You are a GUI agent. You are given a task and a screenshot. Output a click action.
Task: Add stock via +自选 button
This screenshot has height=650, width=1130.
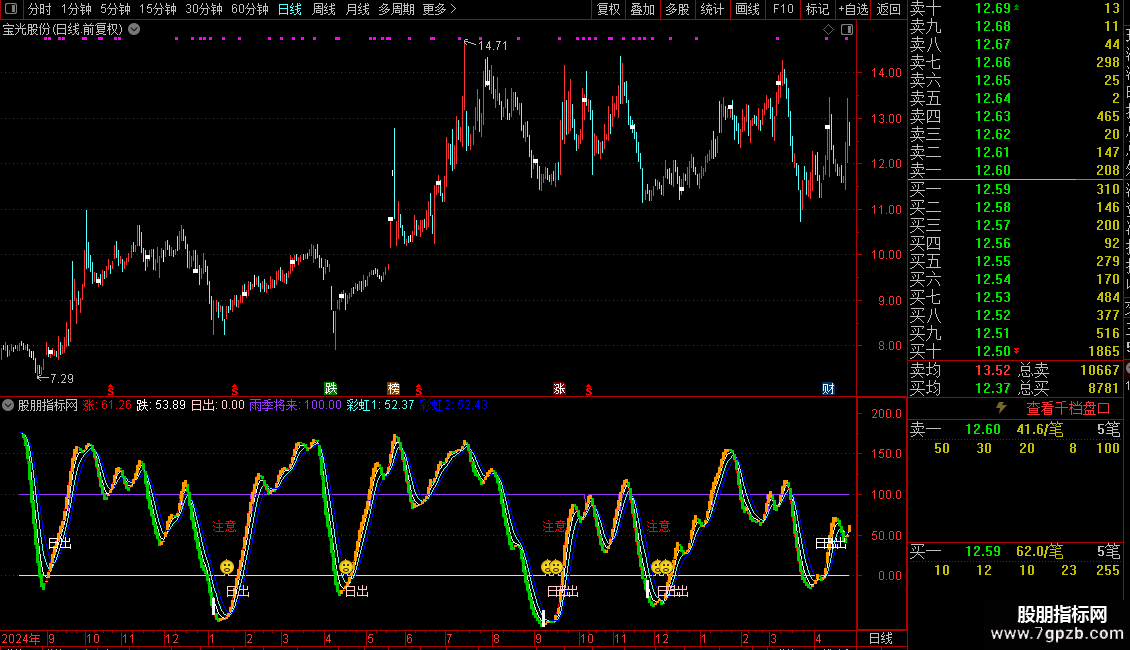[854, 9]
